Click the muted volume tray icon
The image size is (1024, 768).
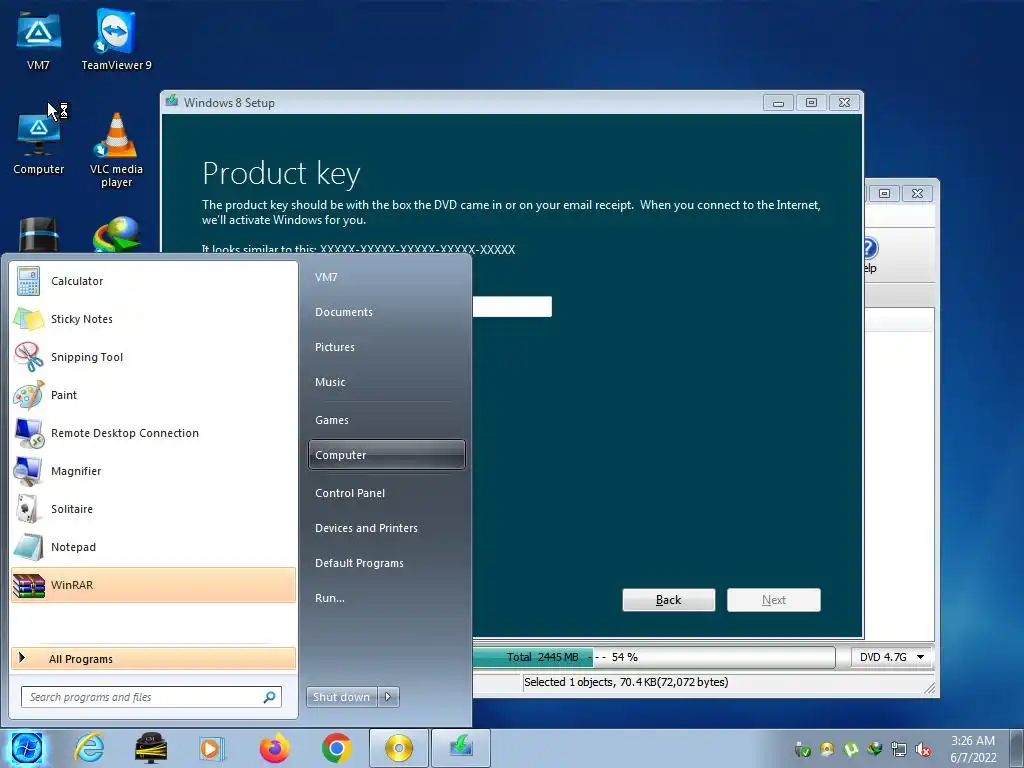coord(923,750)
